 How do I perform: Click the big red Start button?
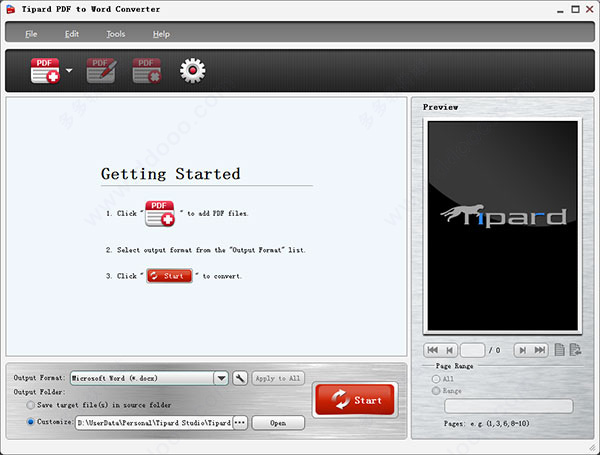tap(355, 400)
